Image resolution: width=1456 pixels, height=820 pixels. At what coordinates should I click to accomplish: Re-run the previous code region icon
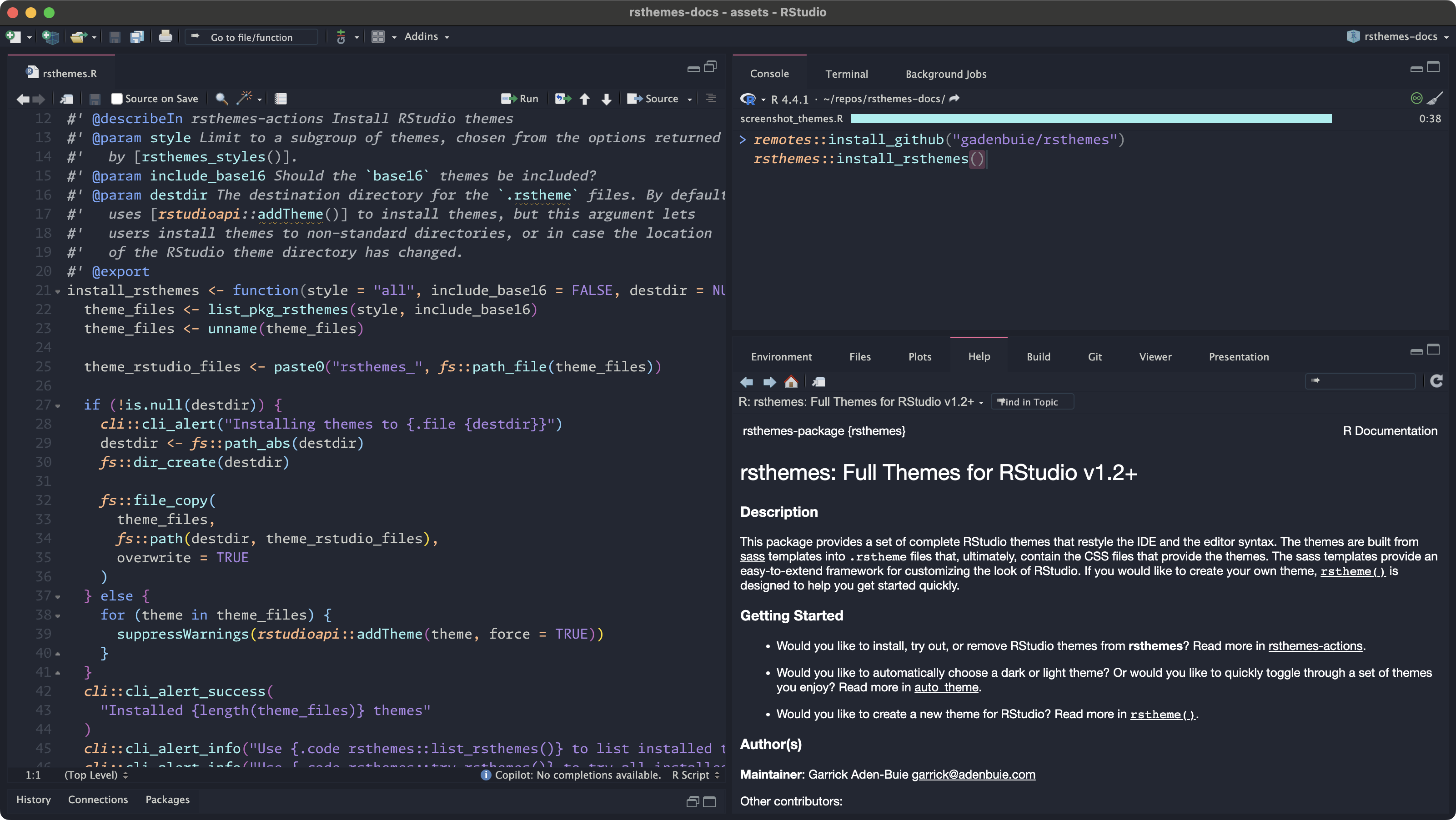(562, 99)
